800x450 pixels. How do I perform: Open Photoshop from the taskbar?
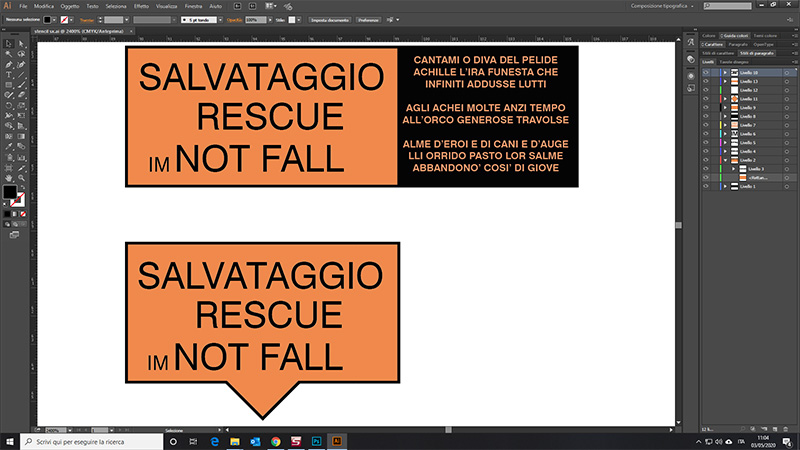click(x=315, y=441)
